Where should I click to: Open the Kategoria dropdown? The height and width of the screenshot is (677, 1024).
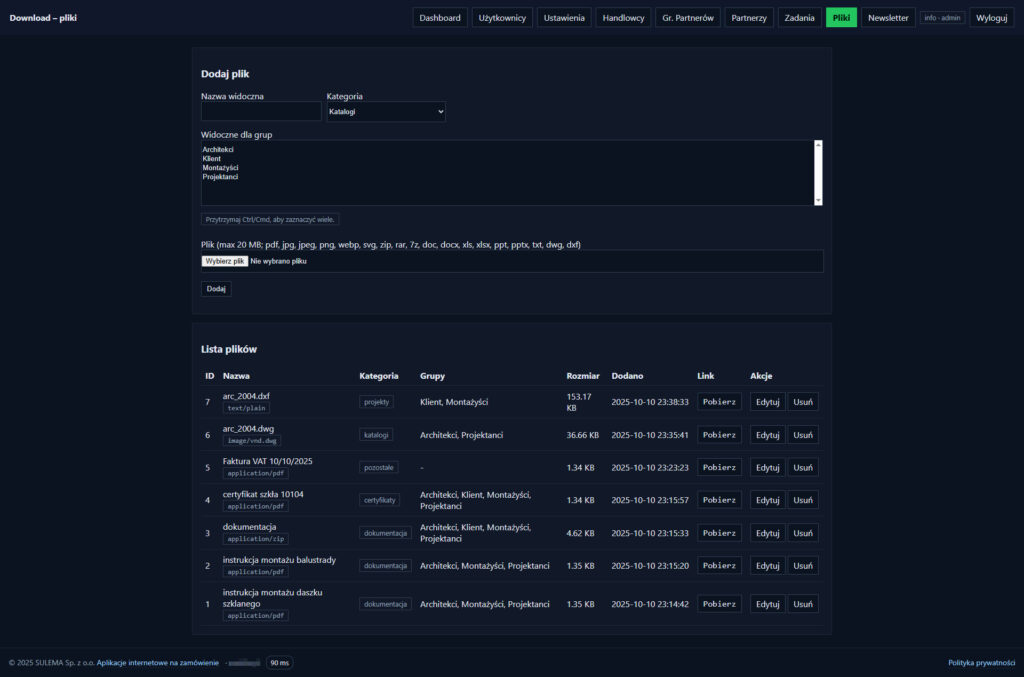click(x=385, y=112)
